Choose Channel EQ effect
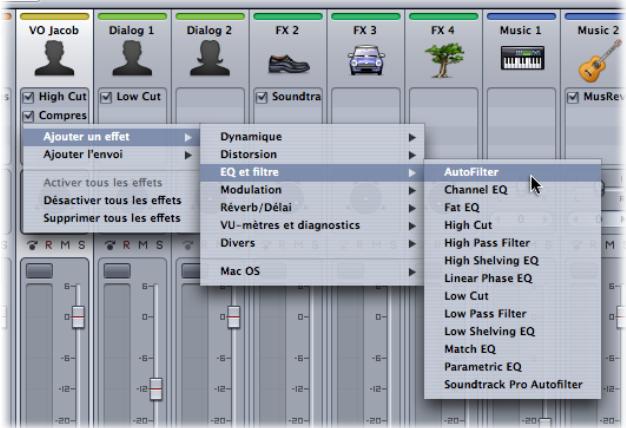This screenshot has height=428, width=626. 513,190
